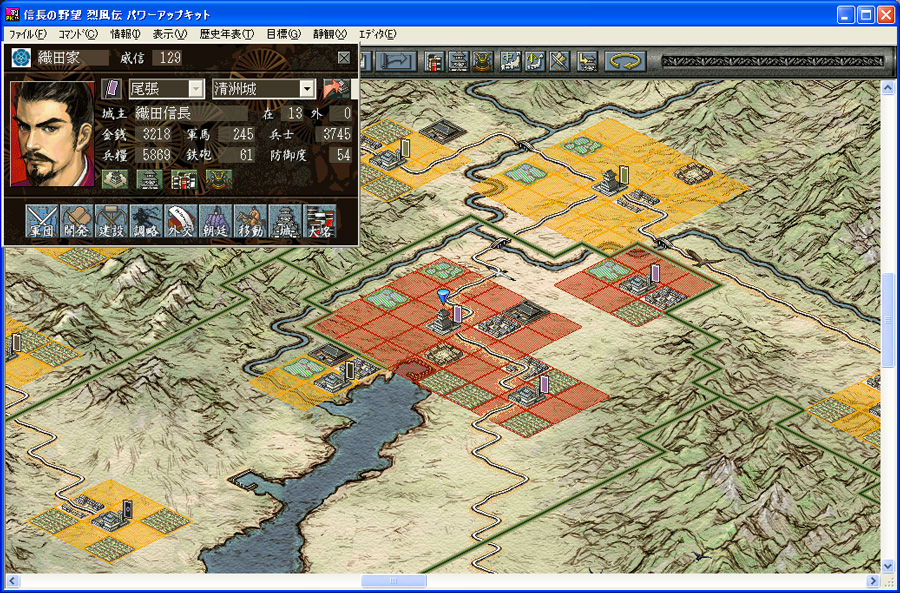
Task: Open the 情報(I) menu
Action: click(x=125, y=34)
